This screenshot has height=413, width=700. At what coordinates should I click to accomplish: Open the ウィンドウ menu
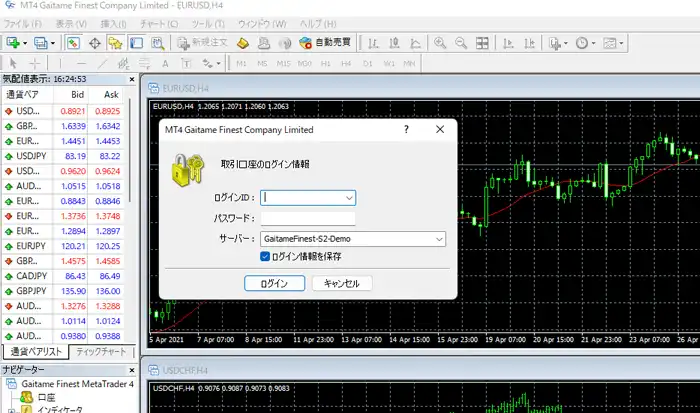(262, 24)
